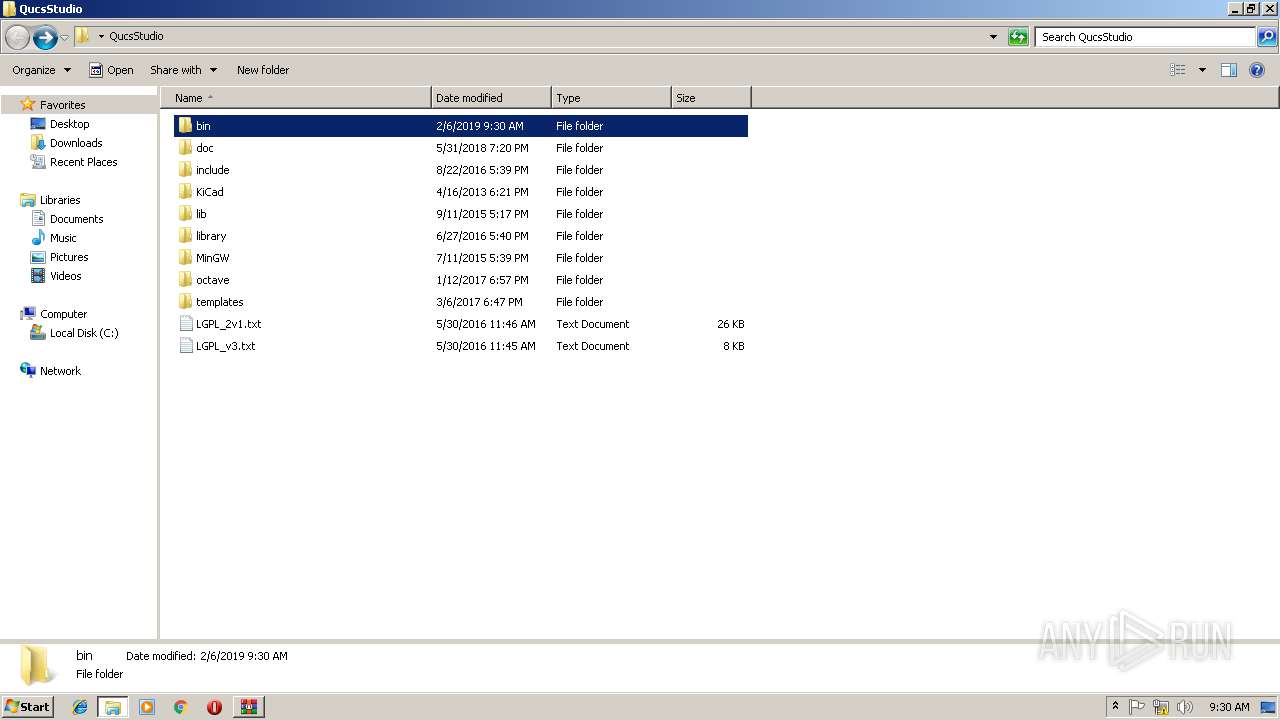The height and width of the screenshot is (720, 1280).
Task: Open view options dropdown arrow
Action: [x=1202, y=70]
